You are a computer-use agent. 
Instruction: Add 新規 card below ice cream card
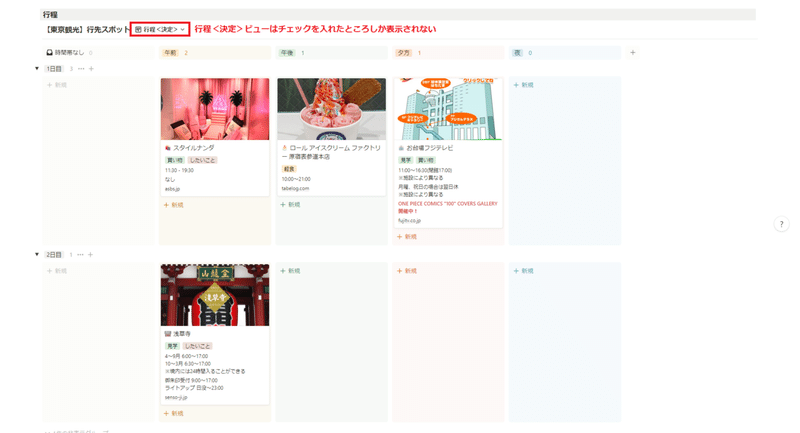click(x=290, y=205)
